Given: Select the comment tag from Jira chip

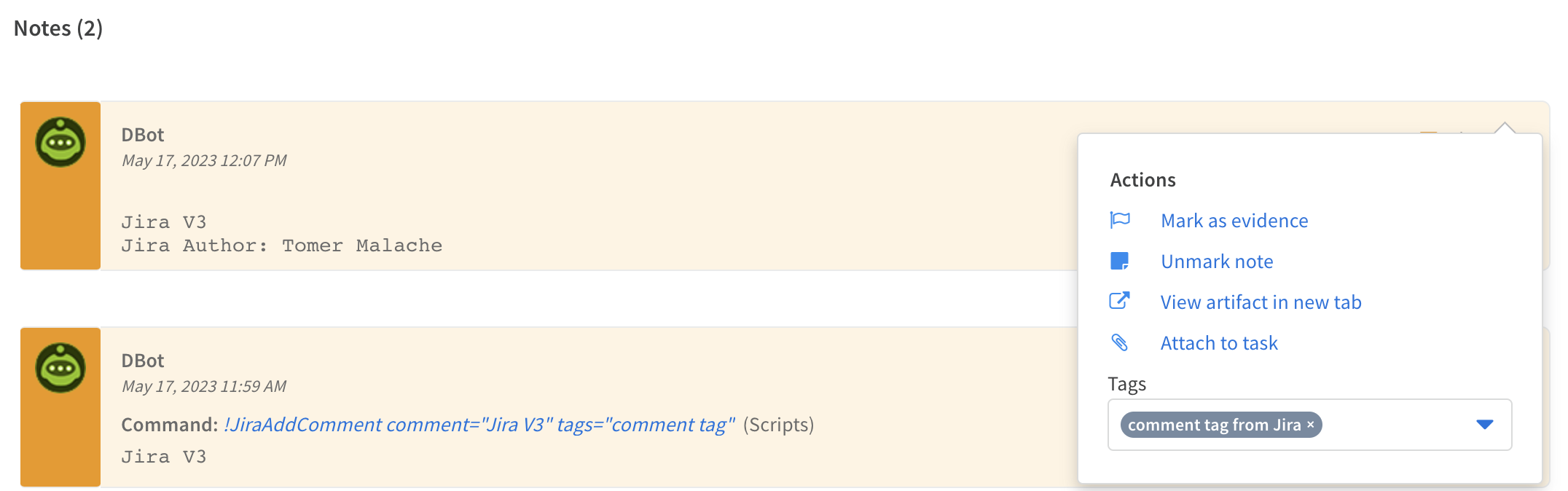Looking at the screenshot, I should click(x=1213, y=425).
